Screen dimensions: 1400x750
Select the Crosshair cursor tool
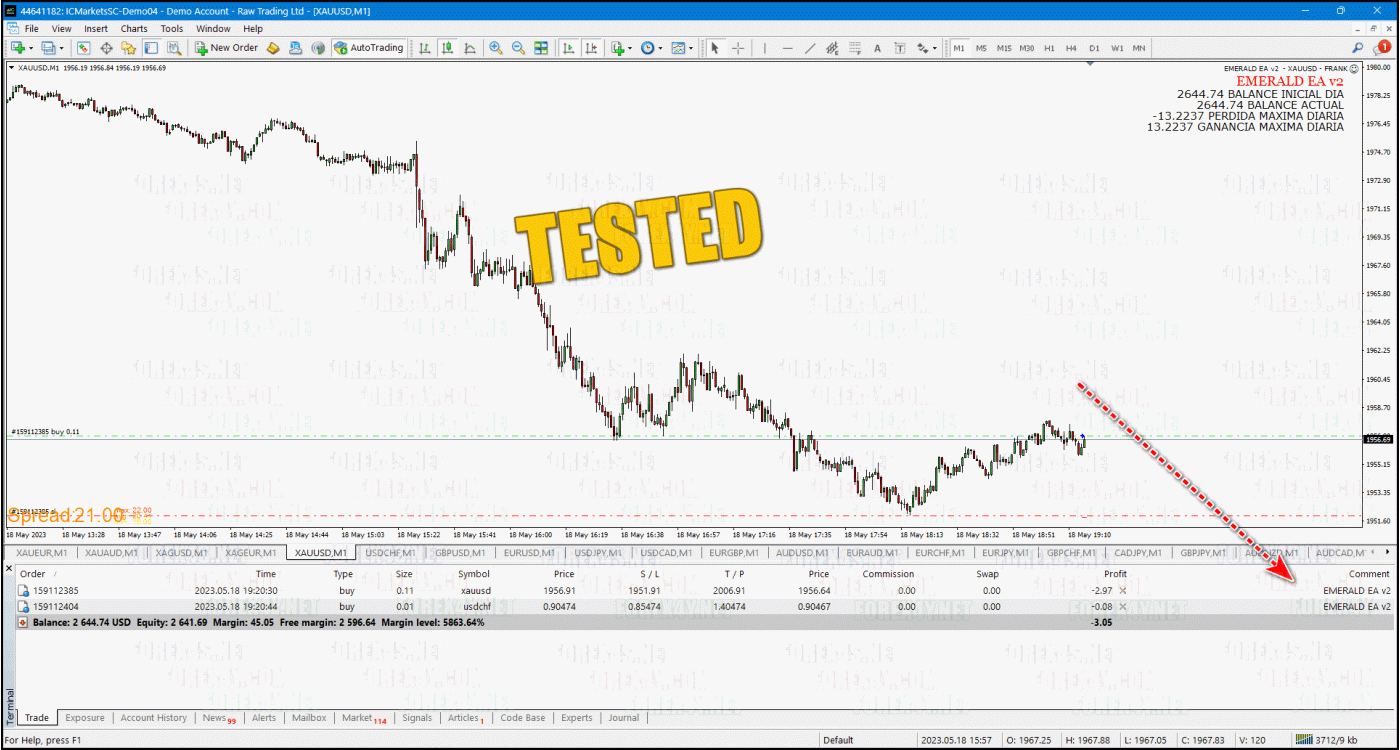tap(738, 48)
